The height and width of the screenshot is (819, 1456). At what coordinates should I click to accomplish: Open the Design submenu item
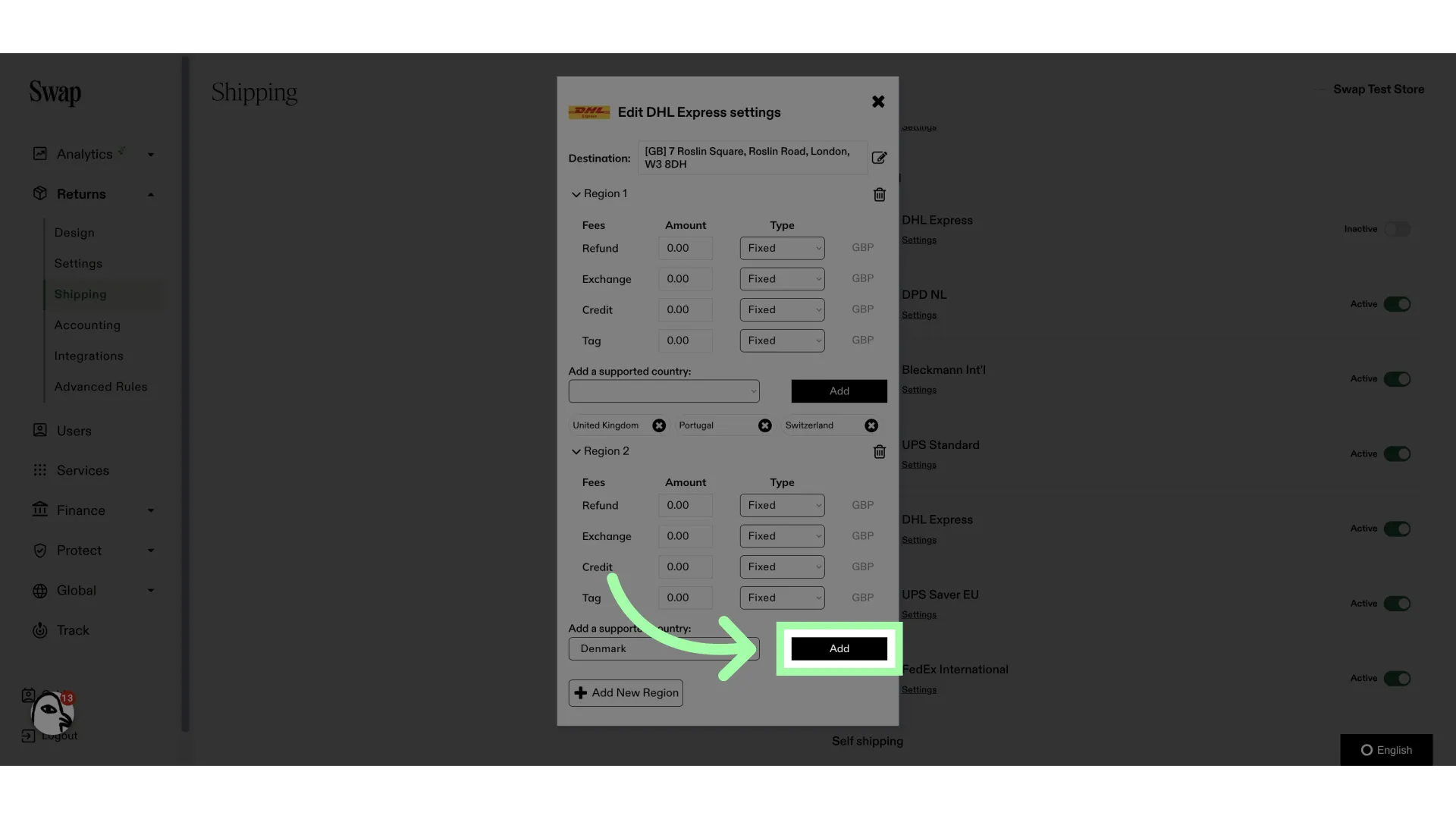[x=74, y=233]
